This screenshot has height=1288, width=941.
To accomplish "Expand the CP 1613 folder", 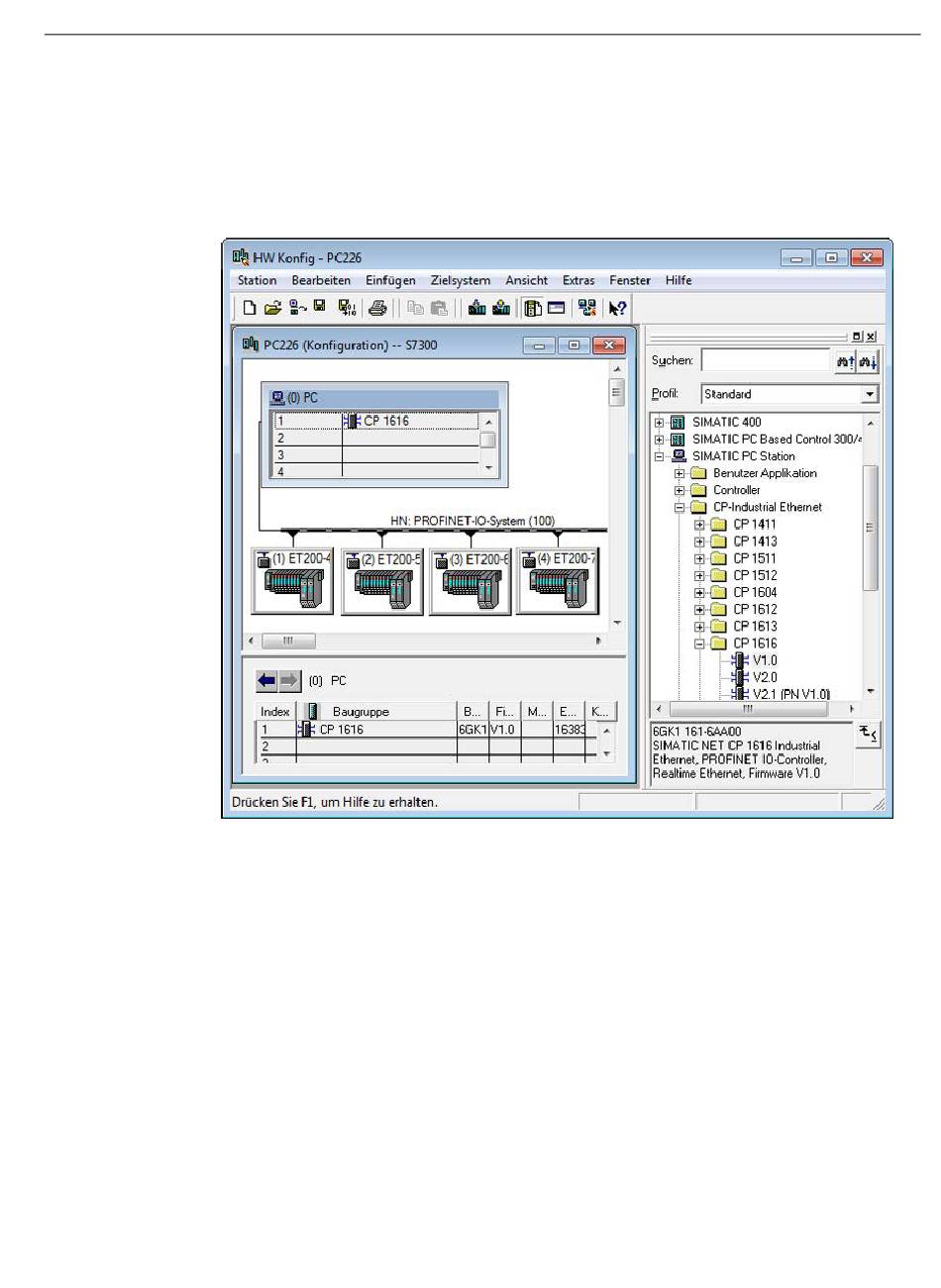I will (699, 627).
